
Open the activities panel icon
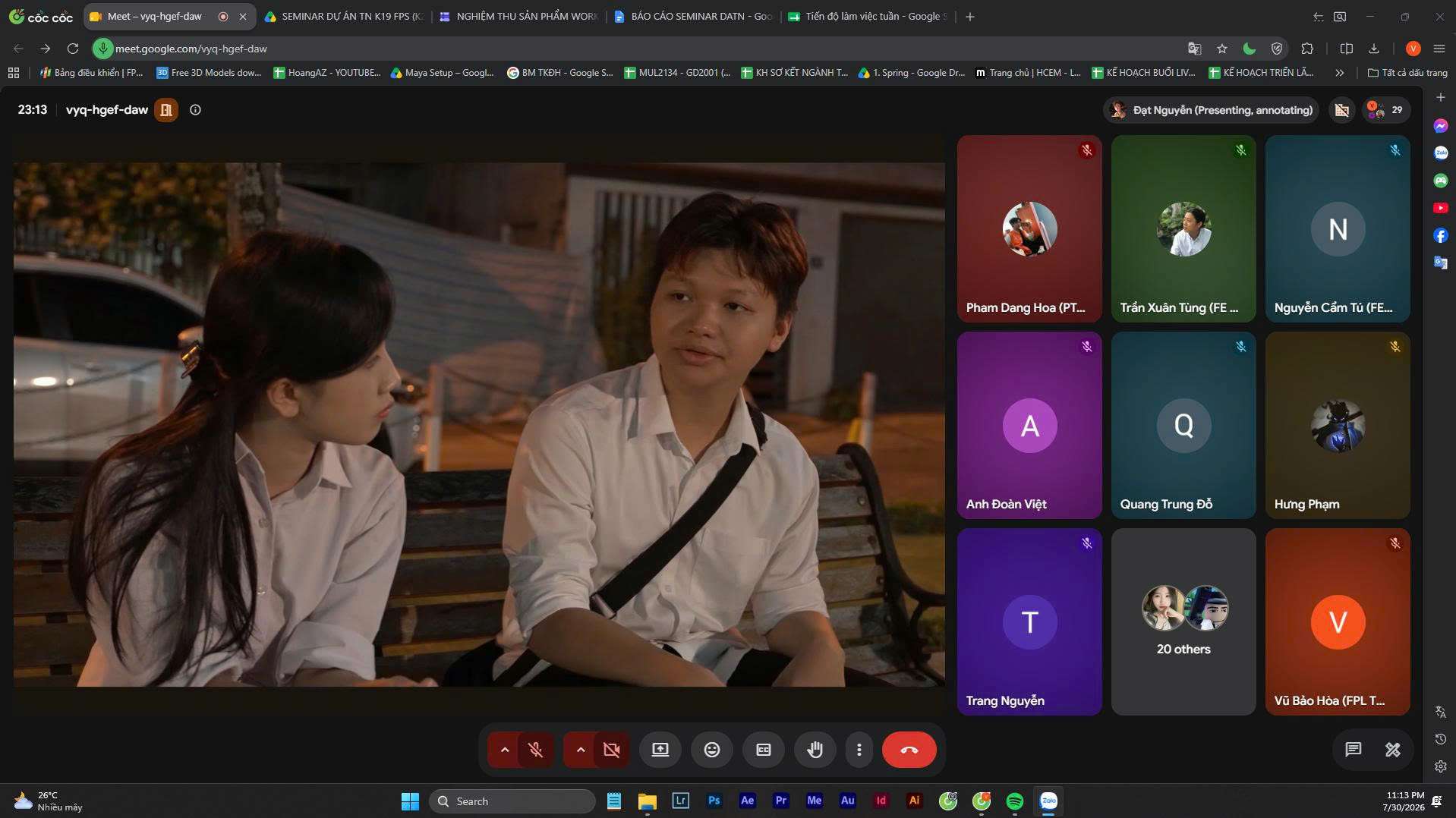[x=1392, y=750]
